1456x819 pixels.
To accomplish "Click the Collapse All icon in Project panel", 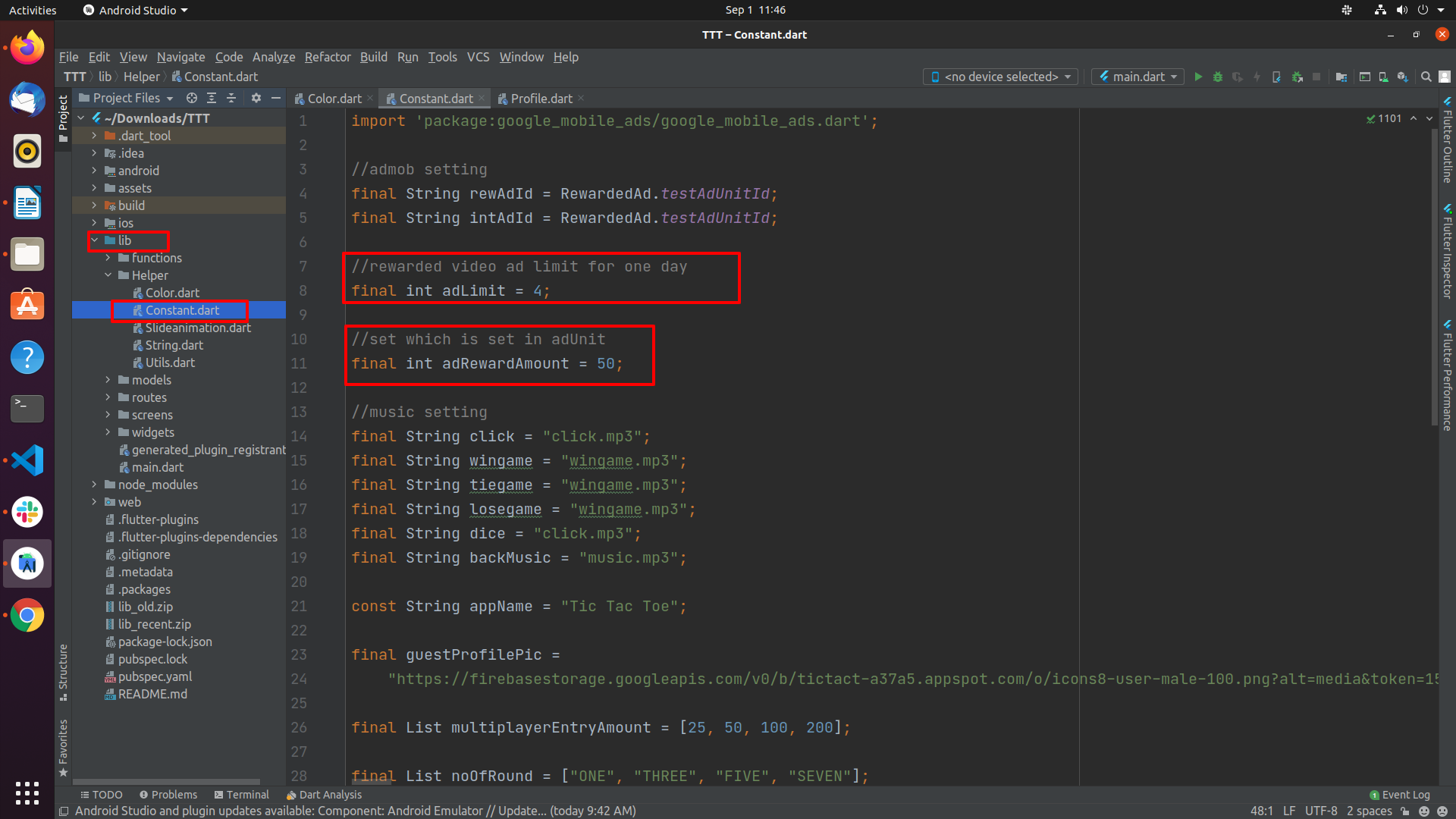I will tap(231, 98).
